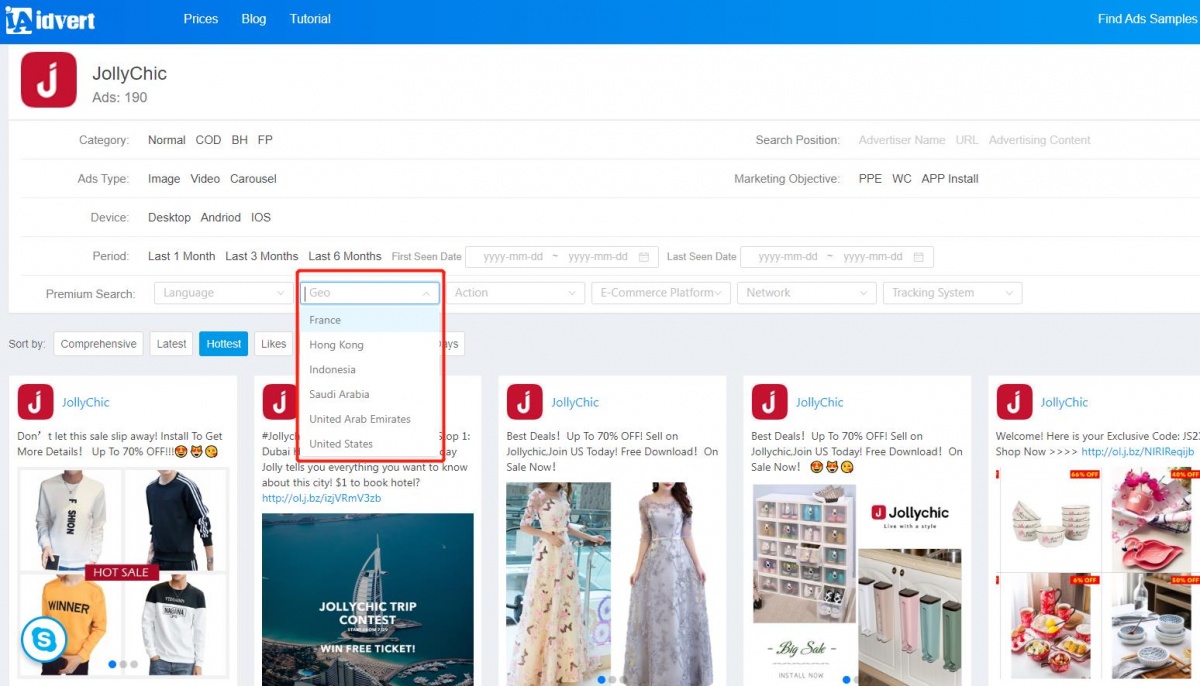Toggle the Video ads type filter
Viewport: 1200px width, 686px height.
coord(205,179)
